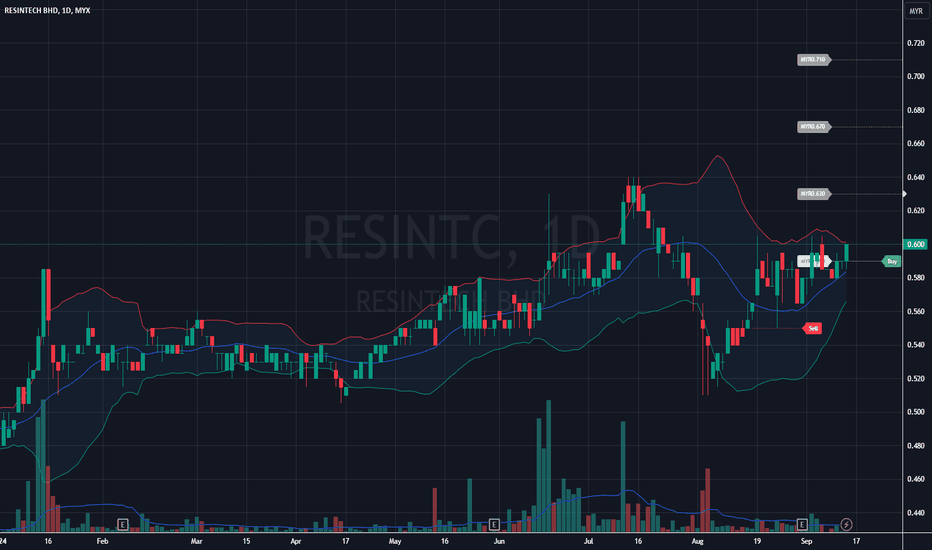The image size is (932, 550).
Task: Click the lightning bolt event icon
Action: pyautogui.click(x=846, y=524)
